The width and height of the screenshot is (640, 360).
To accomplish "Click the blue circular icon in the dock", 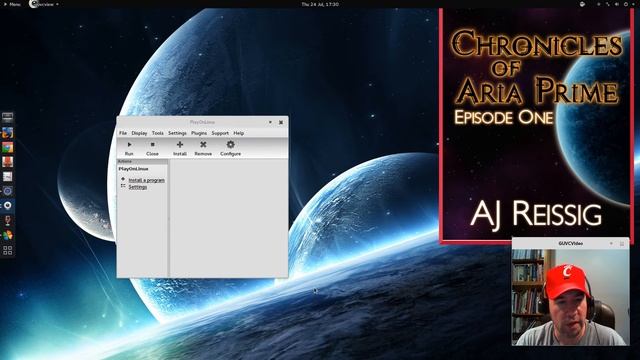I will pyautogui.click(x=7, y=191).
